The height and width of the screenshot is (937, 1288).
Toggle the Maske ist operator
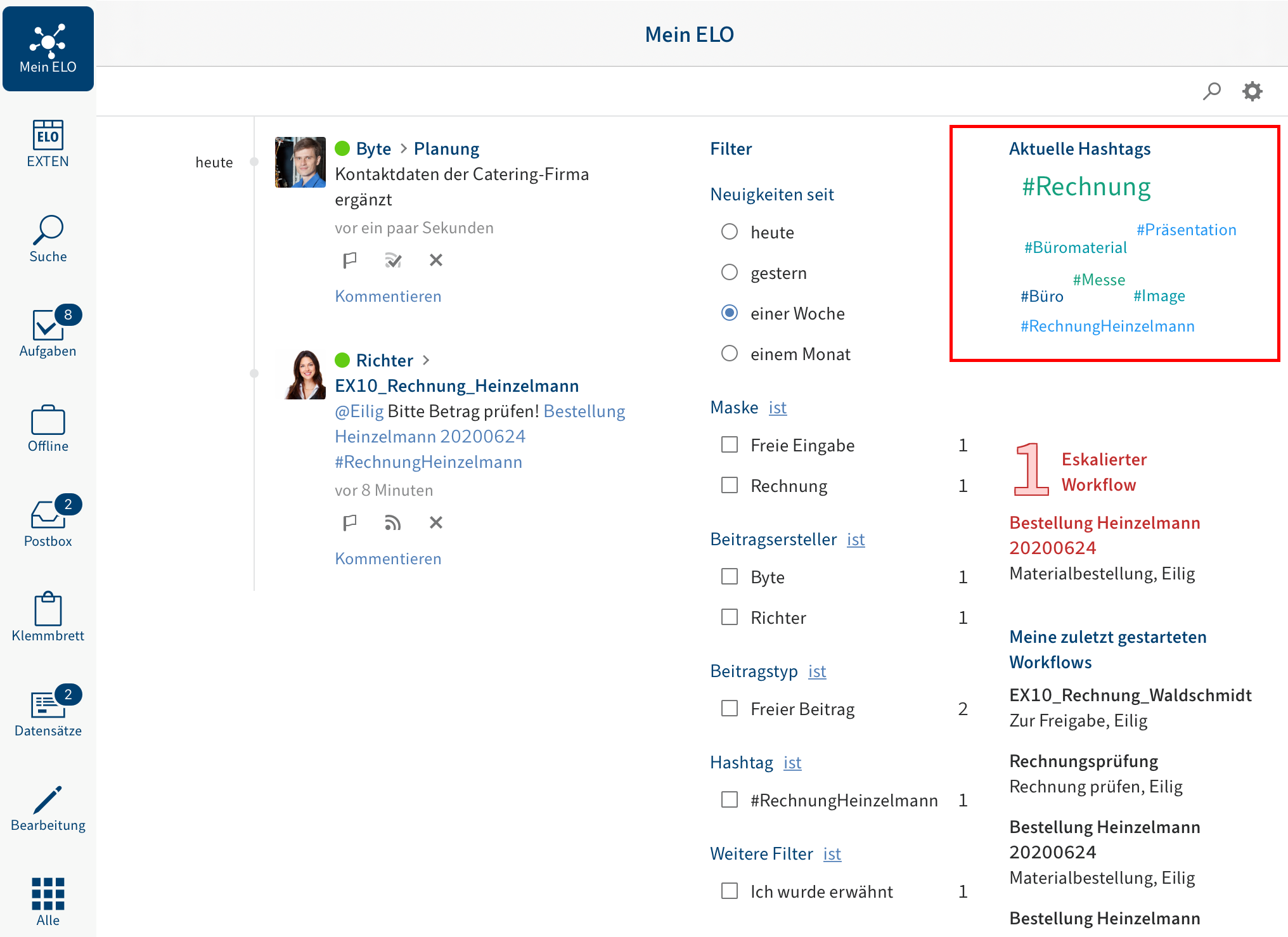[778, 408]
